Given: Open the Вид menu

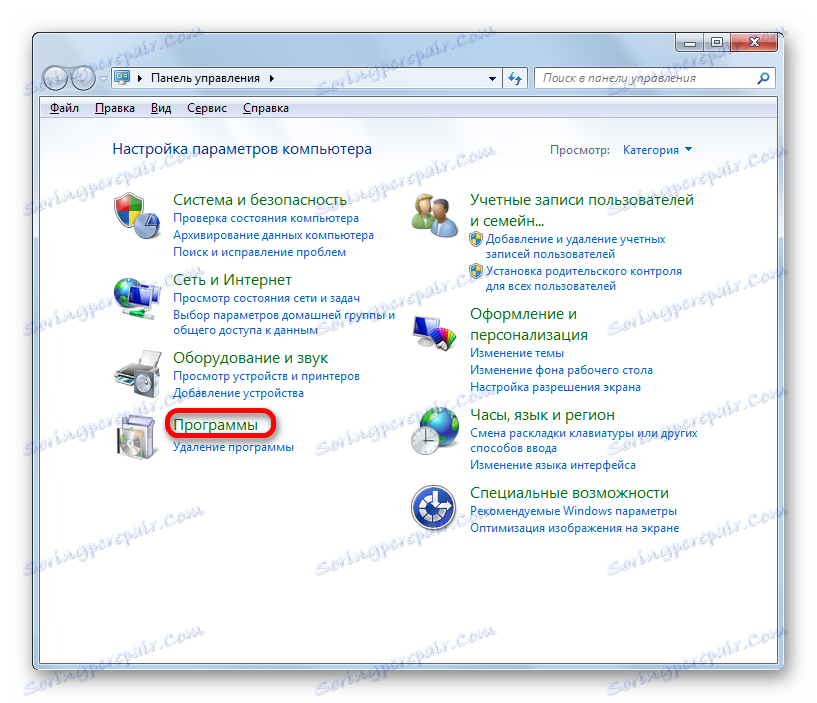Looking at the screenshot, I should click(x=161, y=108).
